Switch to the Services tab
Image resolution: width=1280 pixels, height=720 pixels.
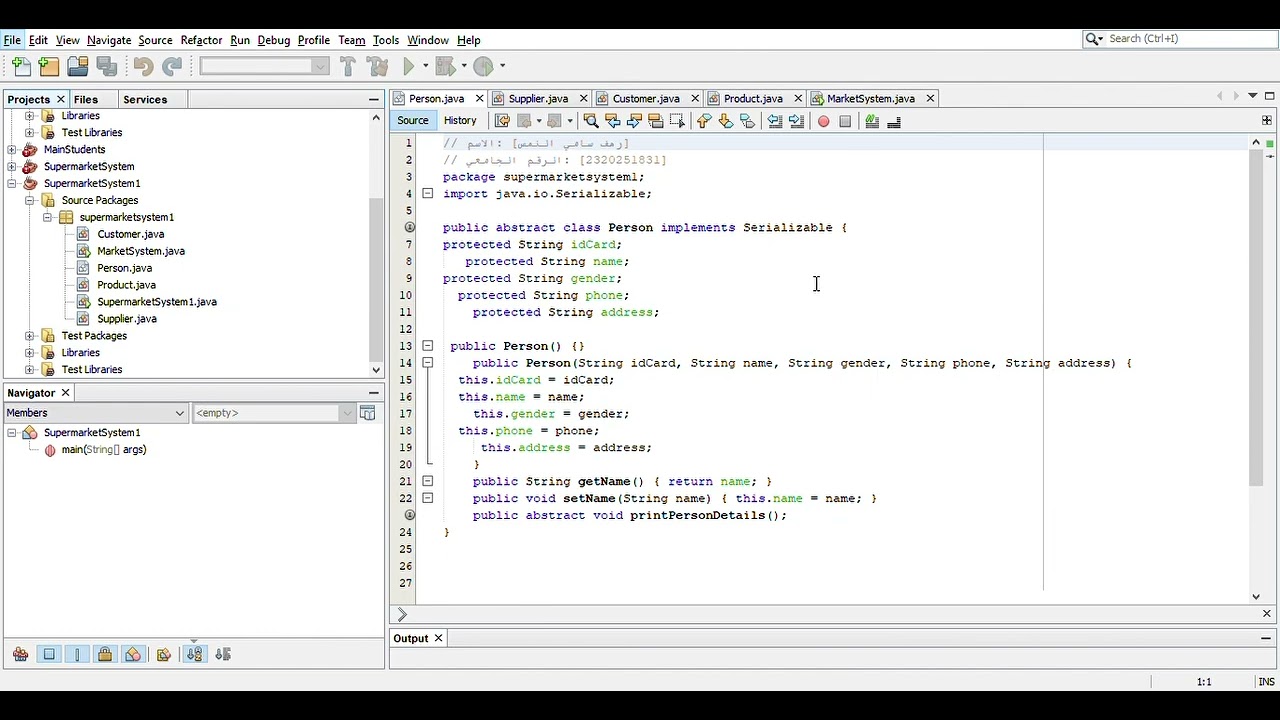point(145,99)
